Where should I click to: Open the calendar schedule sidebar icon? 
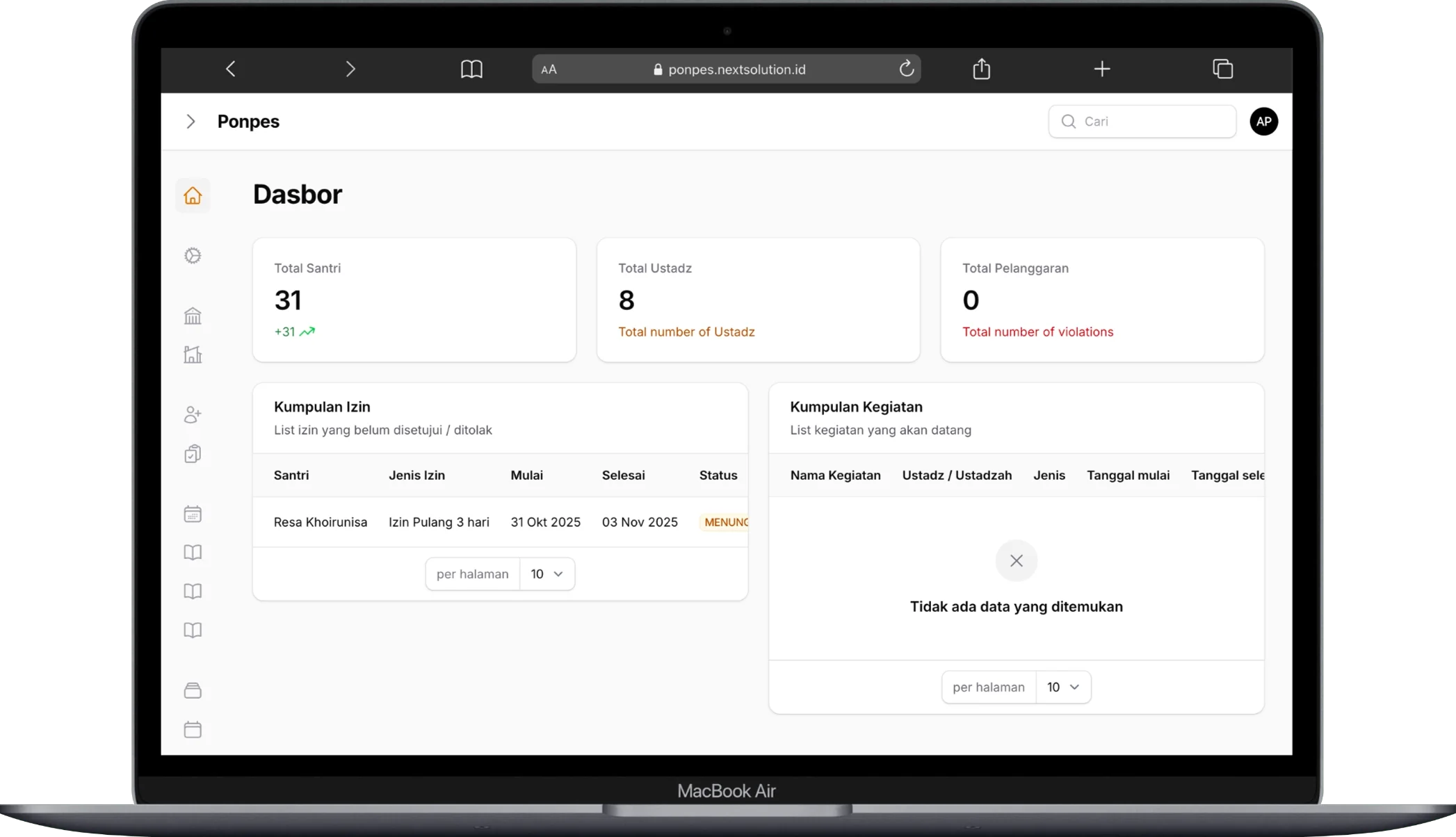193,514
